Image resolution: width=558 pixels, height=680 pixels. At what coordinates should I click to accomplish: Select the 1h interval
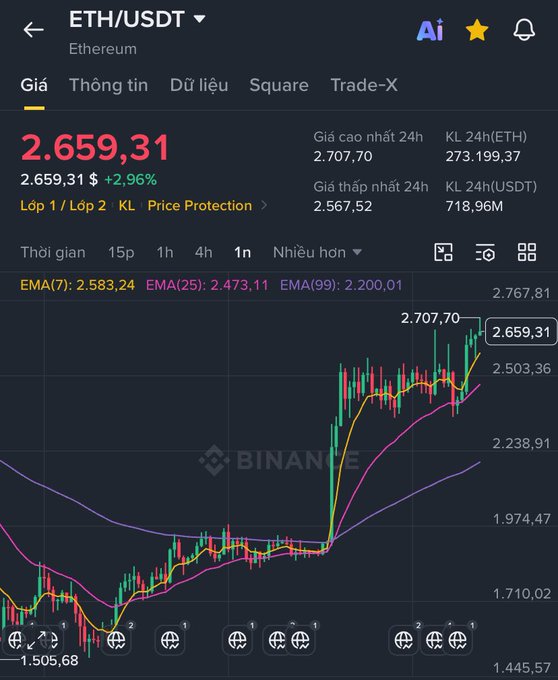point(165,252)
